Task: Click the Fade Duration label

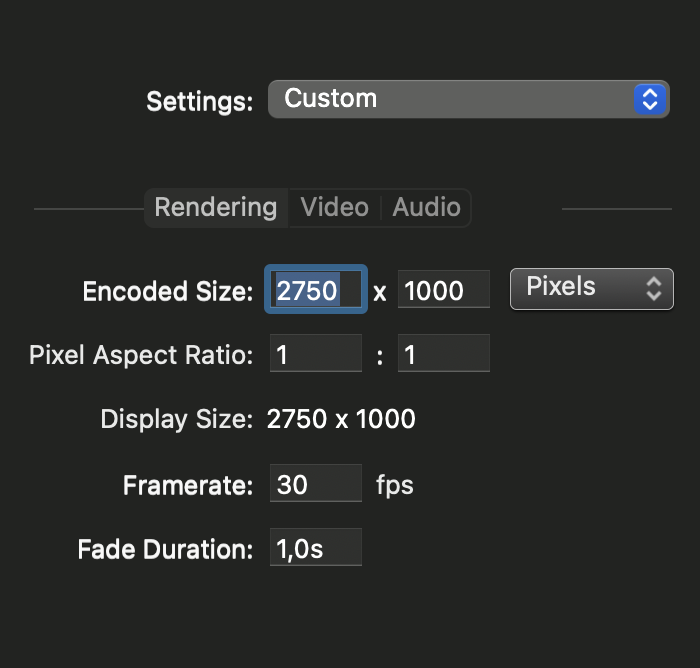Action: (x=166, y=549)
